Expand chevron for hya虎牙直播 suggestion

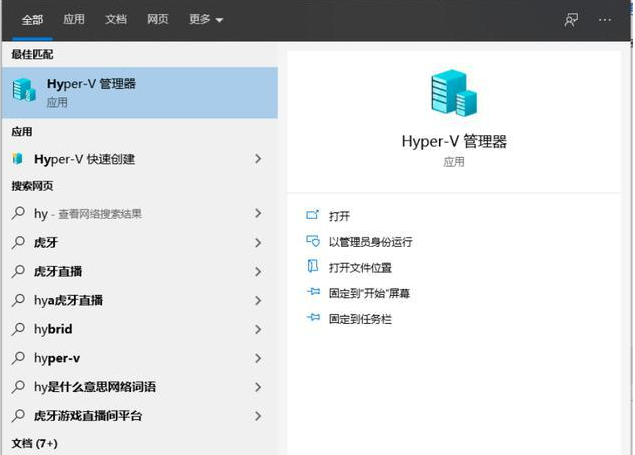(x=258, y=301)
